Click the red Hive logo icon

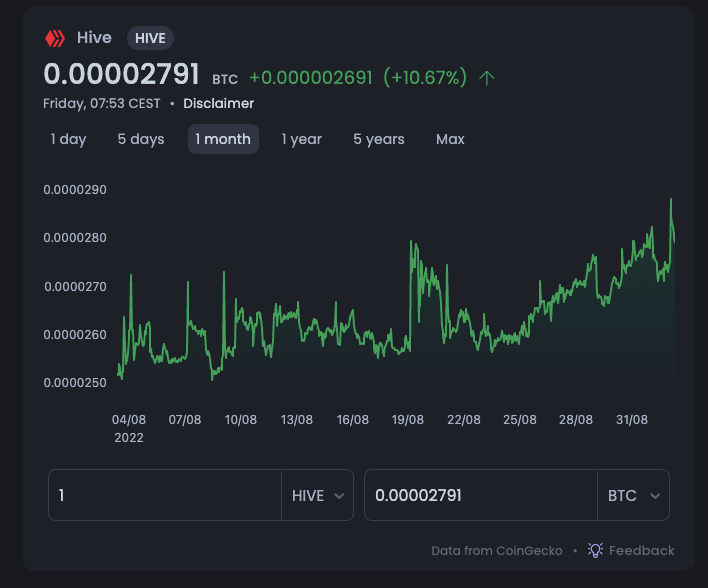(x=55, y=38)
